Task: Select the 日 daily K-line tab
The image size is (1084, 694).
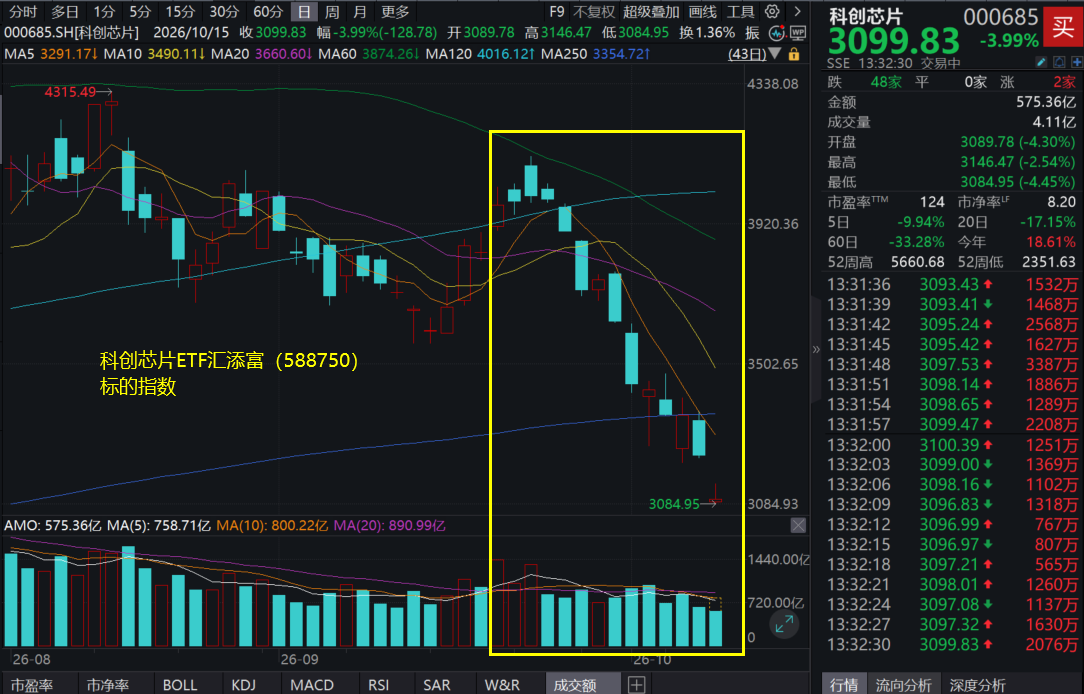Action: (x=303, y=12)
